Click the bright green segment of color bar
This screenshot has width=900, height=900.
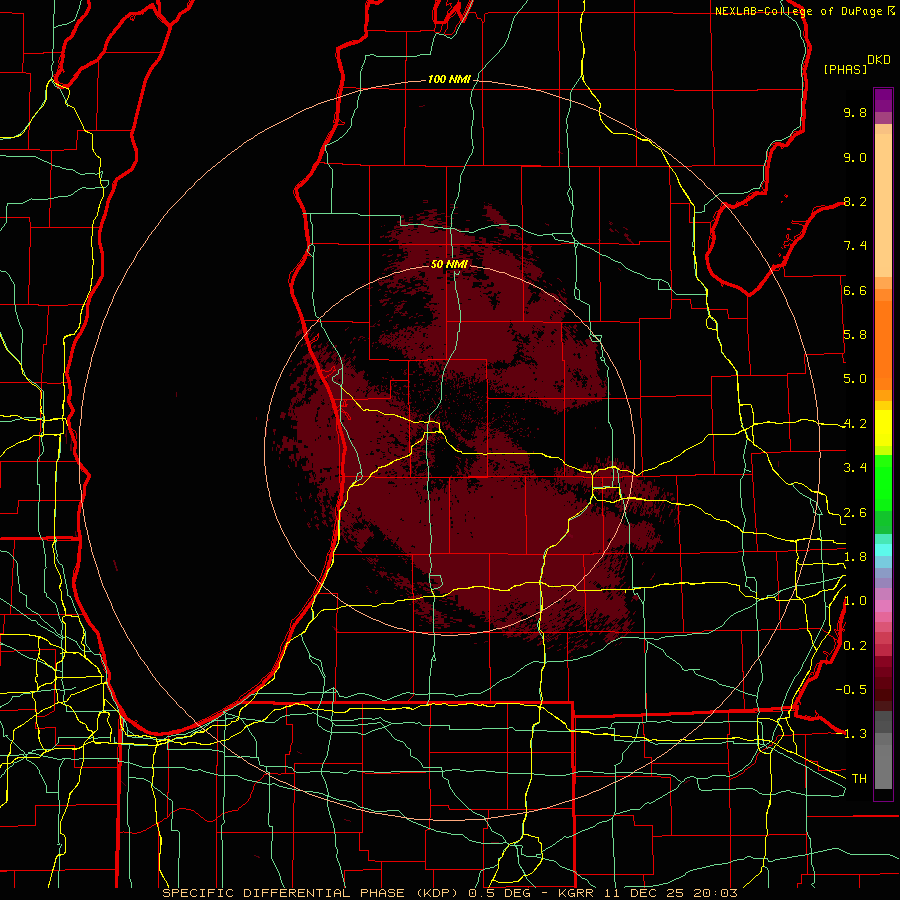(883, 482)
